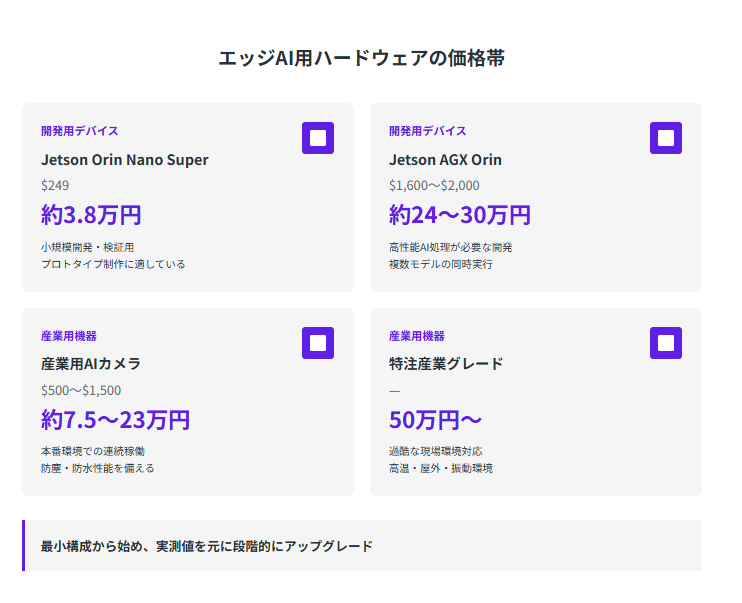Click the 約24〜30万円 price text
Image resolution: width=742 pixels, height=603 pixels.
tap(460, 215)
